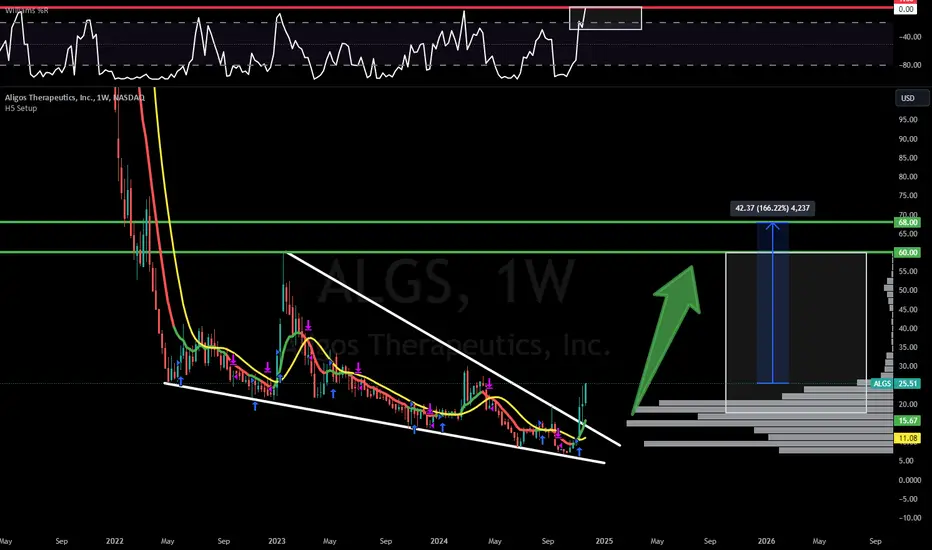Click the 2025 label on time axis

604,541
